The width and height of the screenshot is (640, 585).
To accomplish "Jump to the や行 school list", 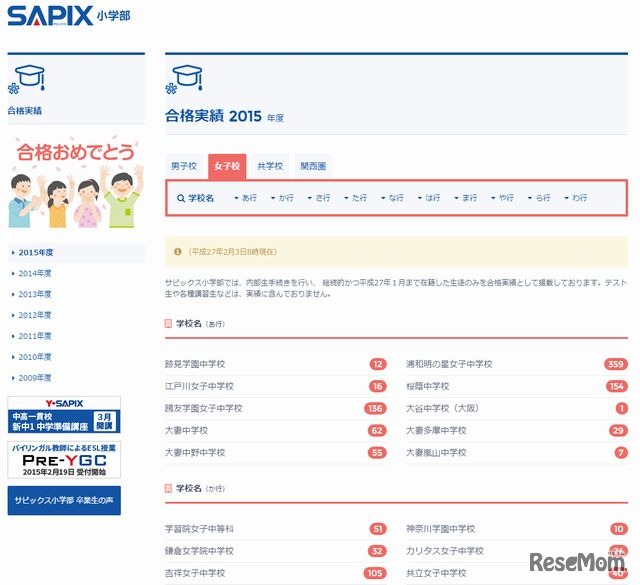I will pos(502,198).
